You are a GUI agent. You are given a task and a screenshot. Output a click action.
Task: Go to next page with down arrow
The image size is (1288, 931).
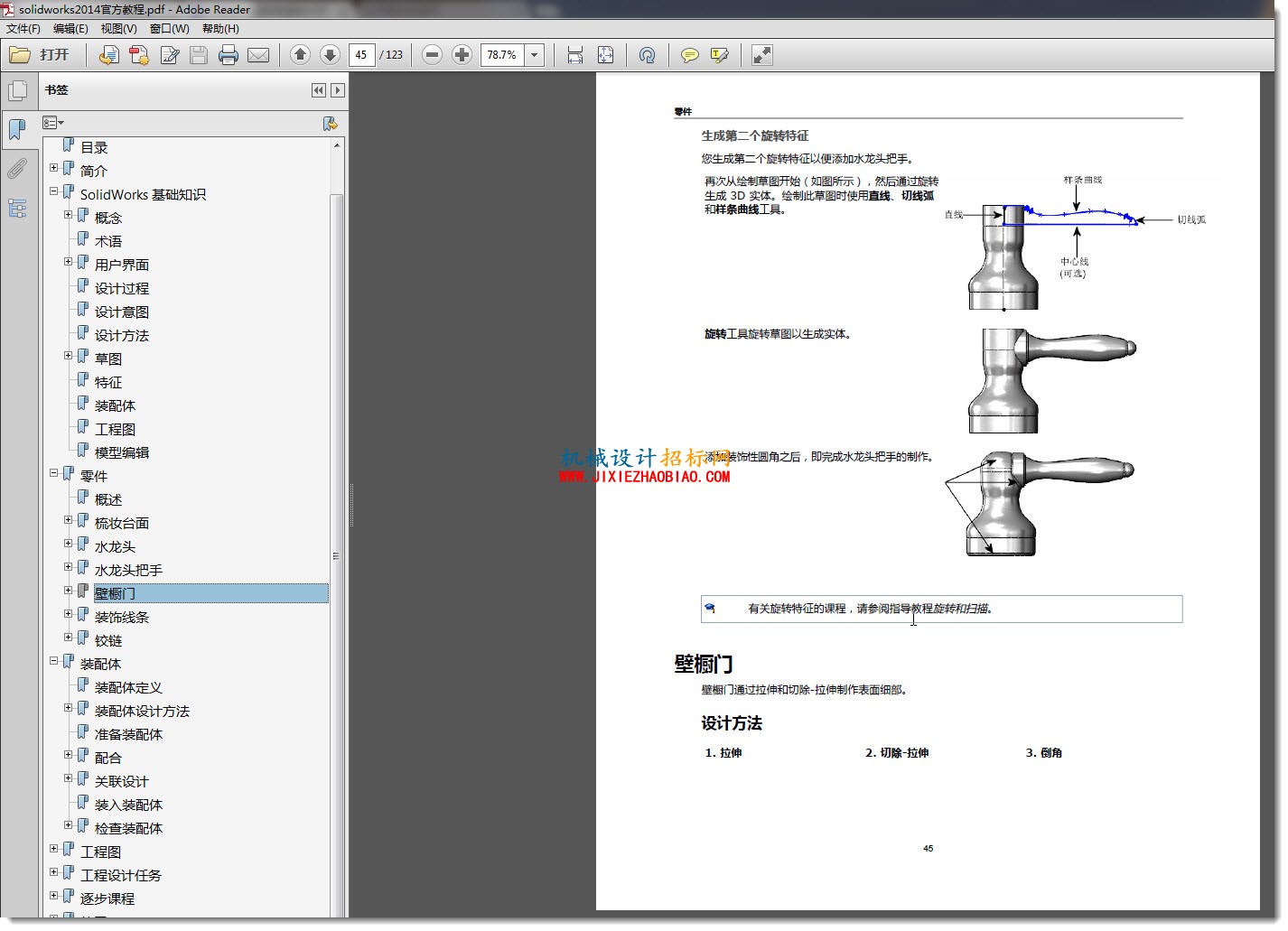pyautogui.click(x=331, y=55)
